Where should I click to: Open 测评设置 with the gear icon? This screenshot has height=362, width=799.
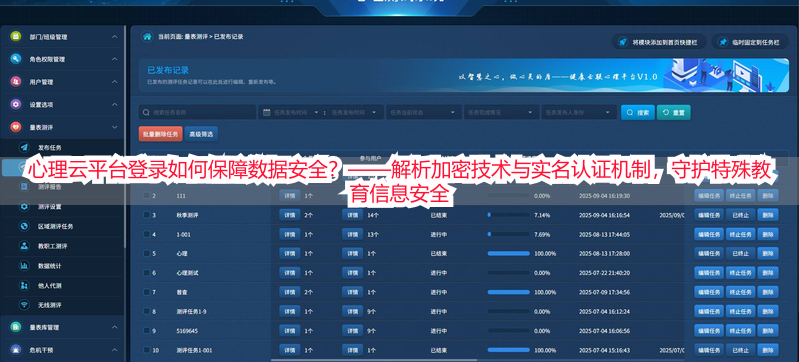24,206
